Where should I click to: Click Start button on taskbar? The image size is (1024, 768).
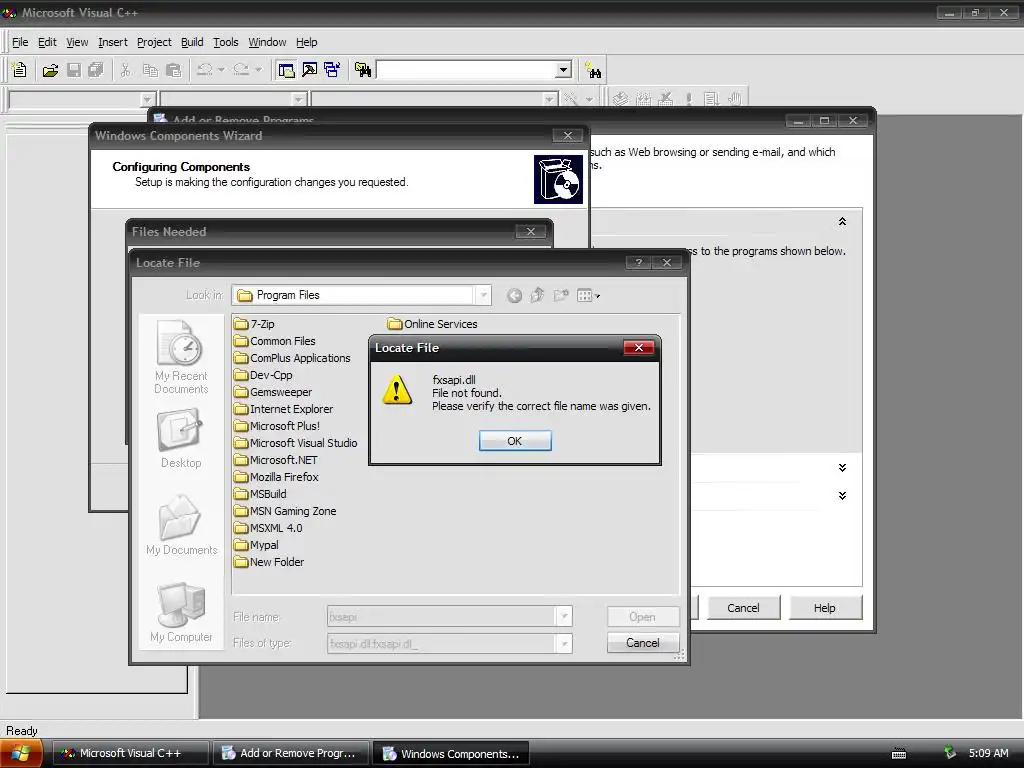point(22,754)
